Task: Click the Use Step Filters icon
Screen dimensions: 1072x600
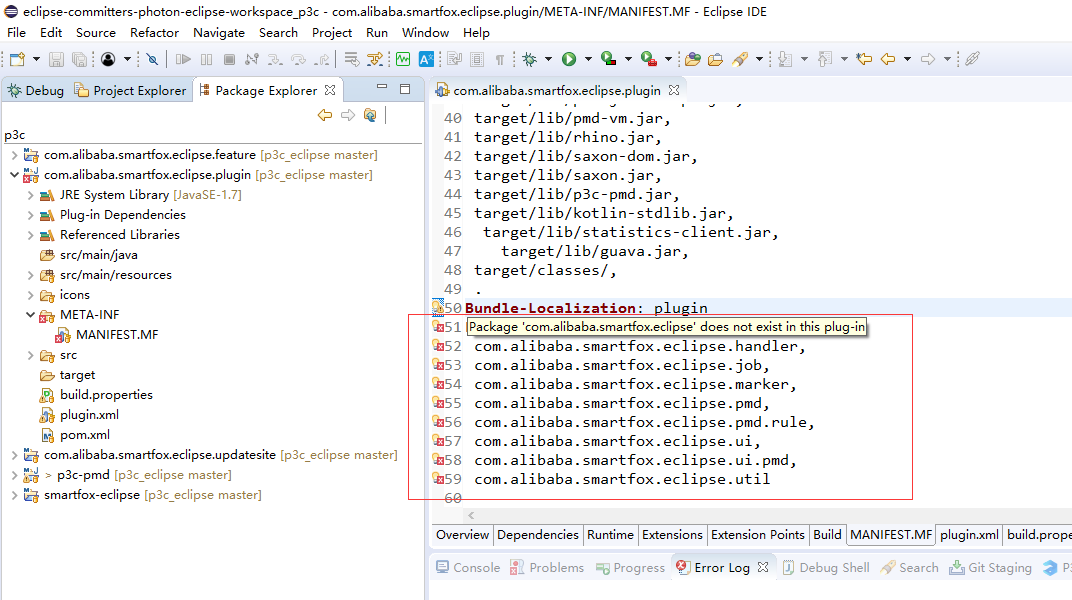Action: click(x=375, y=59)
